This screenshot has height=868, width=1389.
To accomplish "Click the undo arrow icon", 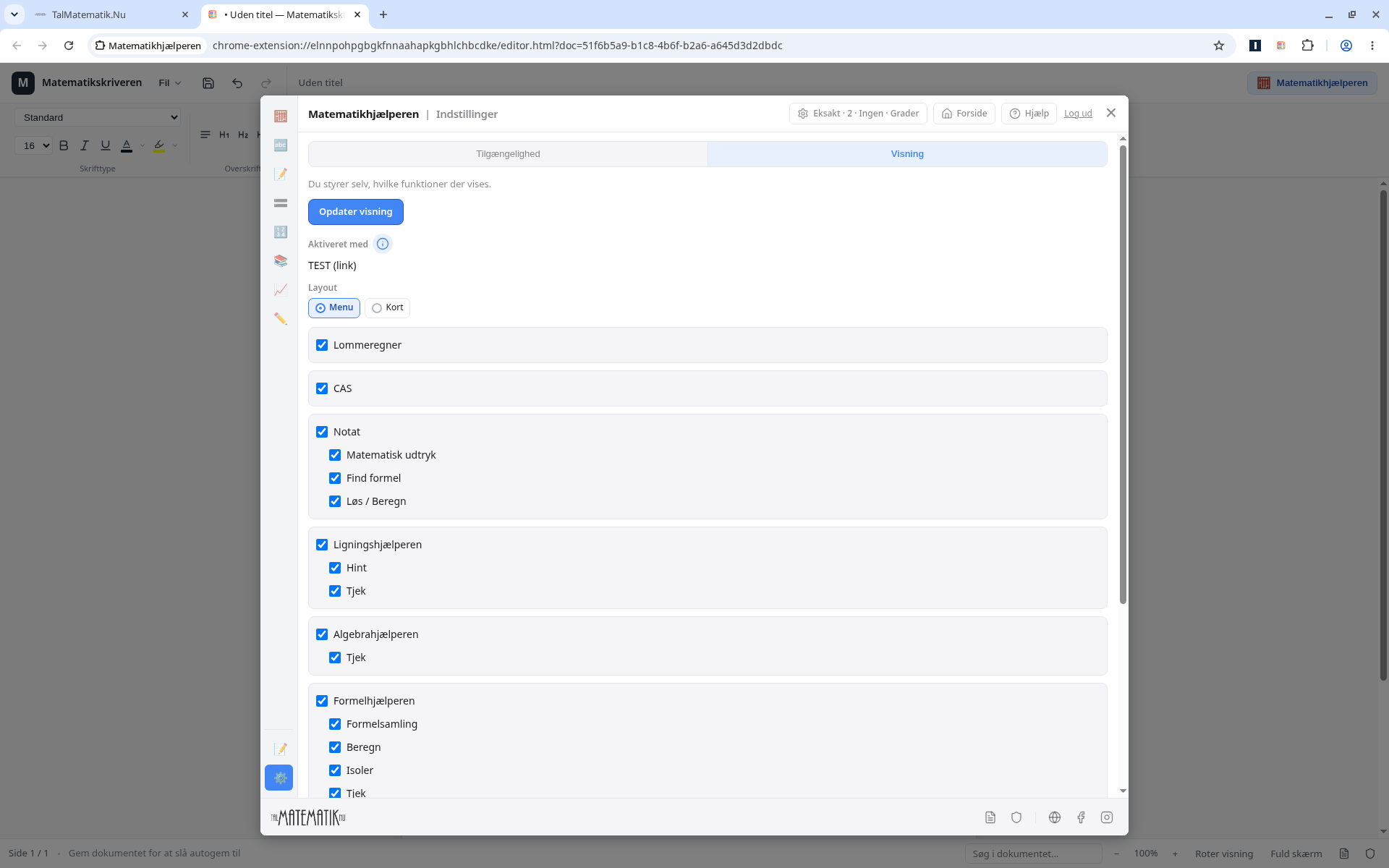I will tap(237, 83).
